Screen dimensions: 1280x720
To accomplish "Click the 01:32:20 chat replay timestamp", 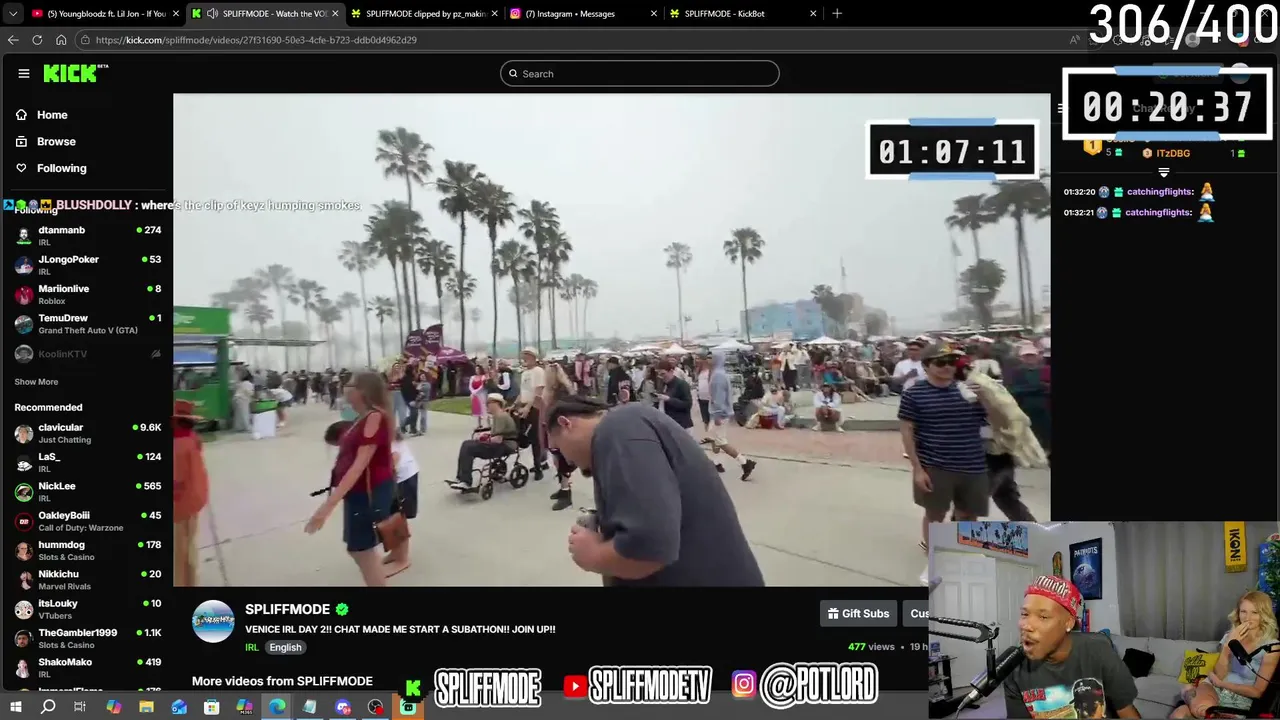I will 1079,192.
